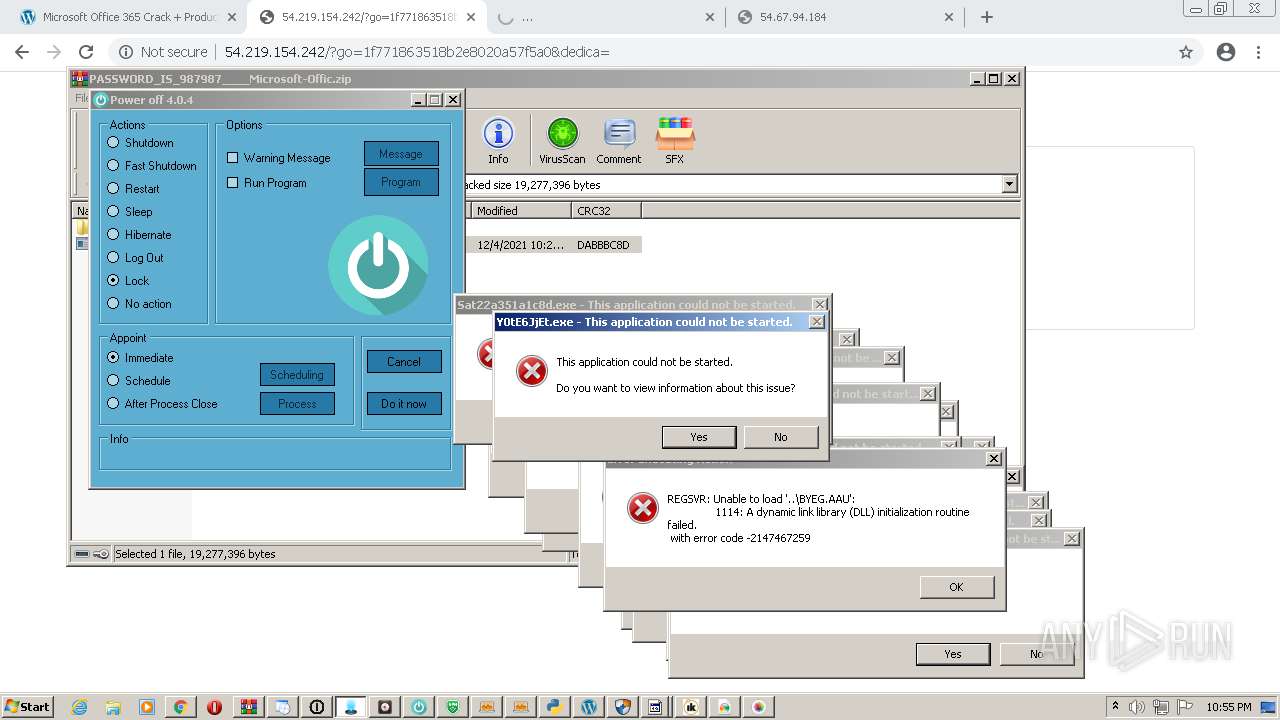1280x720 pixels.
Task: Switch to WinRAR in the taskbar
Action: coord(248,707)
